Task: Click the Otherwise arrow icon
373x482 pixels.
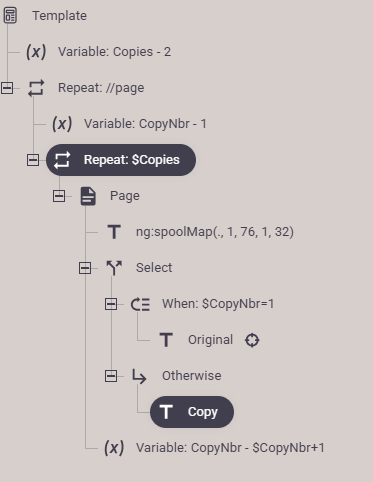Action: (139, 376)
